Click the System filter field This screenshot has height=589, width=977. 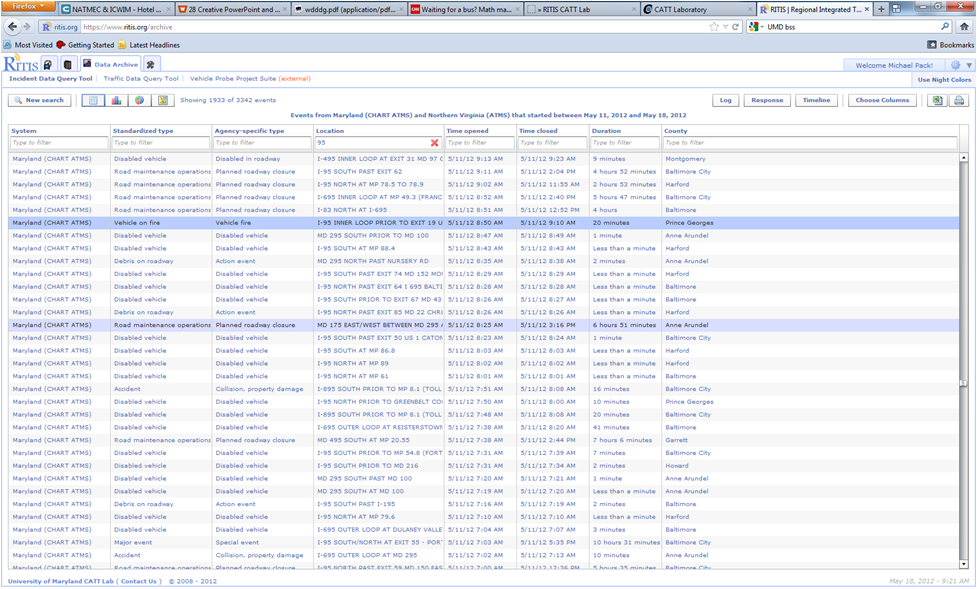click(59, 143)
